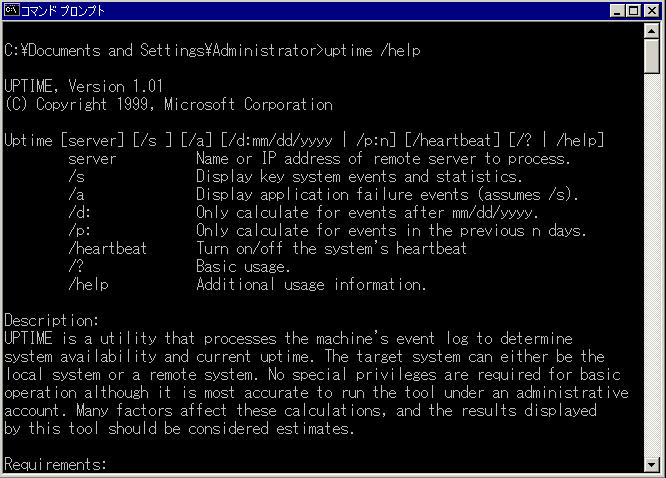
Task: Click the コマンド プロンプト title bar text
Action: coord(62,11)
